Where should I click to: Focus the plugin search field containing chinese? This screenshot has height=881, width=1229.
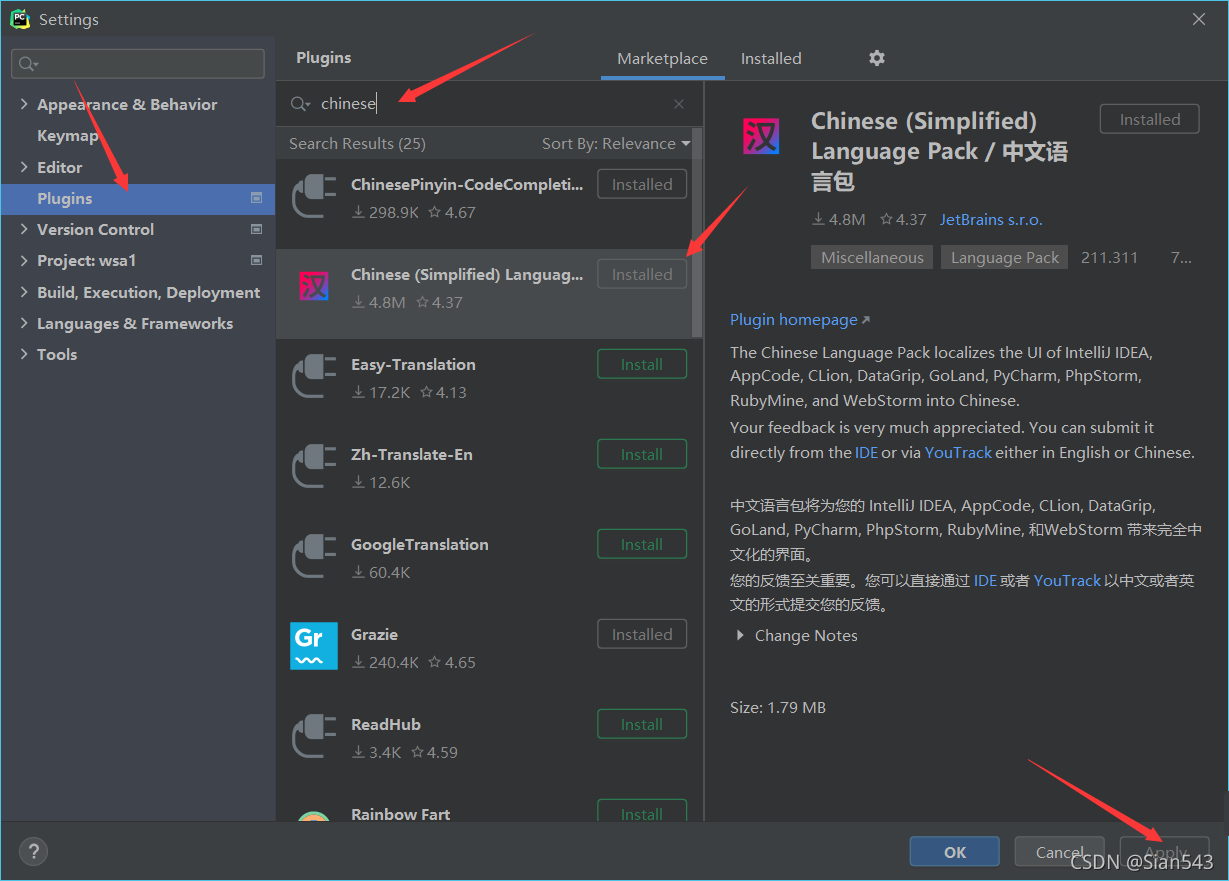coord(490,104)
